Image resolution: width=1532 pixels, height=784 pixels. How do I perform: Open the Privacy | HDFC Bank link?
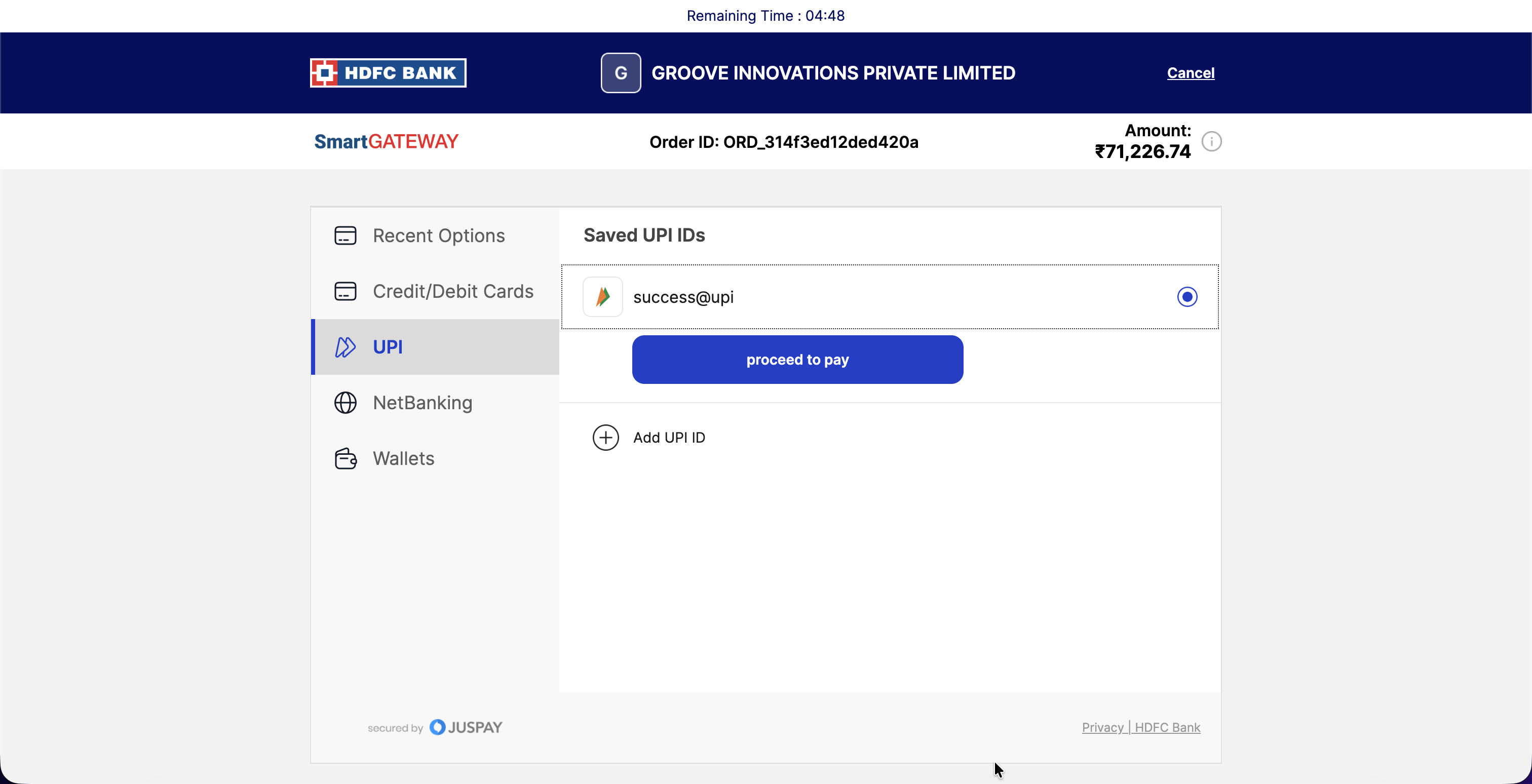(1141, 728)
